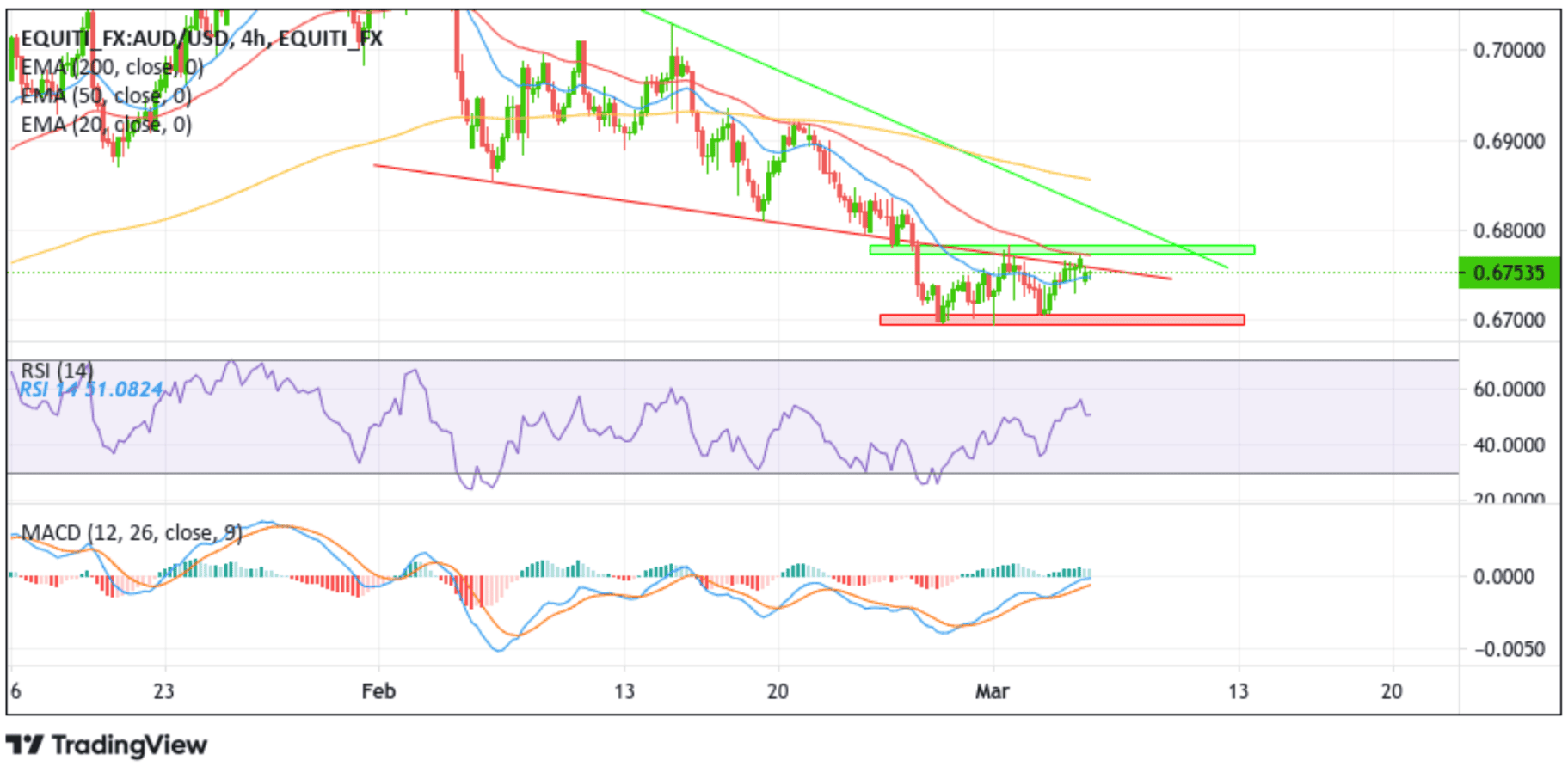Click the EQUITI_FX:AUD/USD symbol title

pyautogui.click(x=201, y=39)
